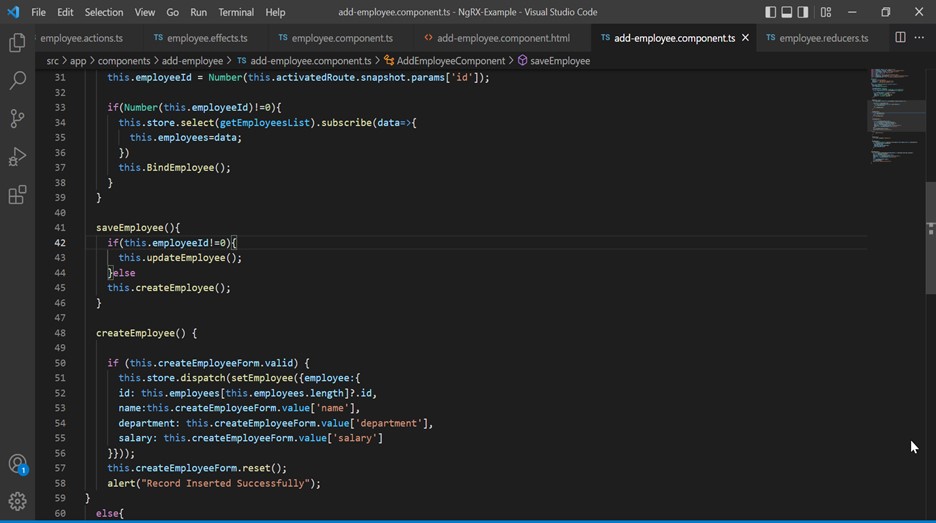Screen dimensions: 936x523
Task: Open the Manage gear settings
Action: pyautogui.click(x=17, y=501)
